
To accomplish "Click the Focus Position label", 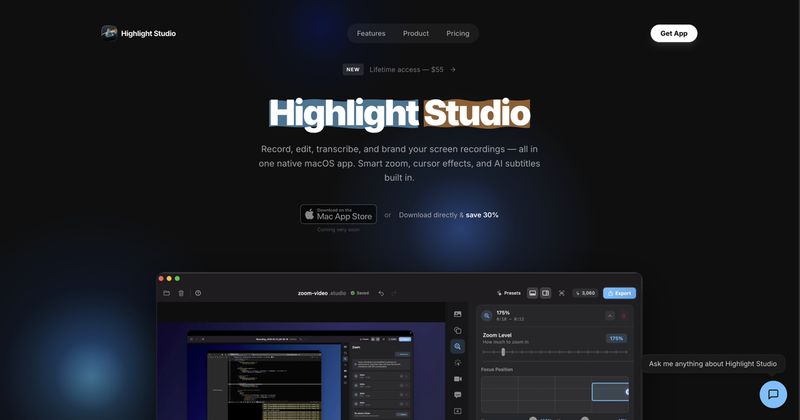I will coord(497,369).
